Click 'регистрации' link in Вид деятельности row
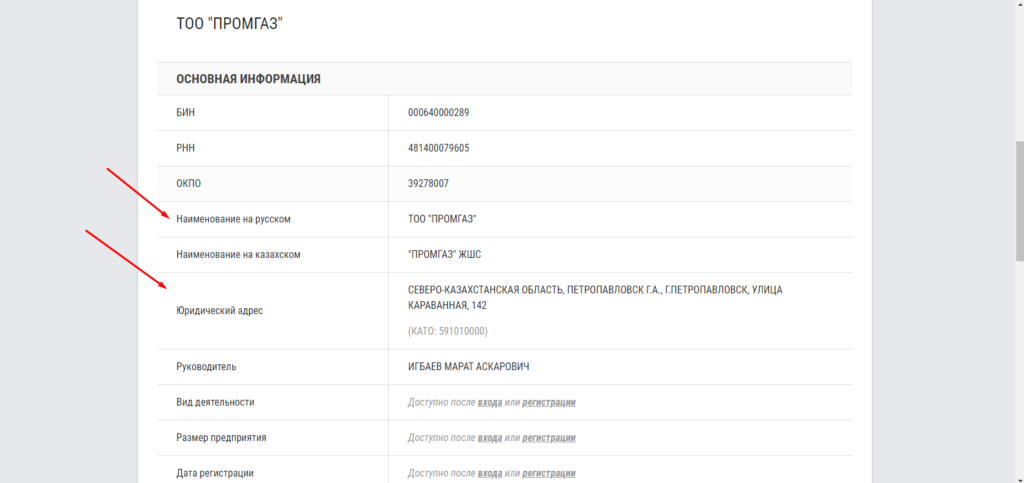Image resolution: width=1024 pixels, height=483 pixels. pyautogui.click(x=549, y=402)
